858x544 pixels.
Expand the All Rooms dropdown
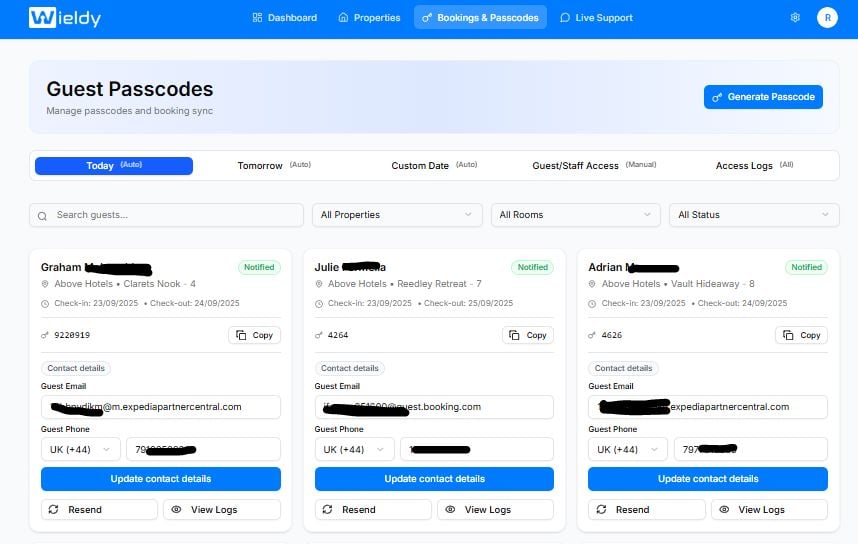(575, 215)
